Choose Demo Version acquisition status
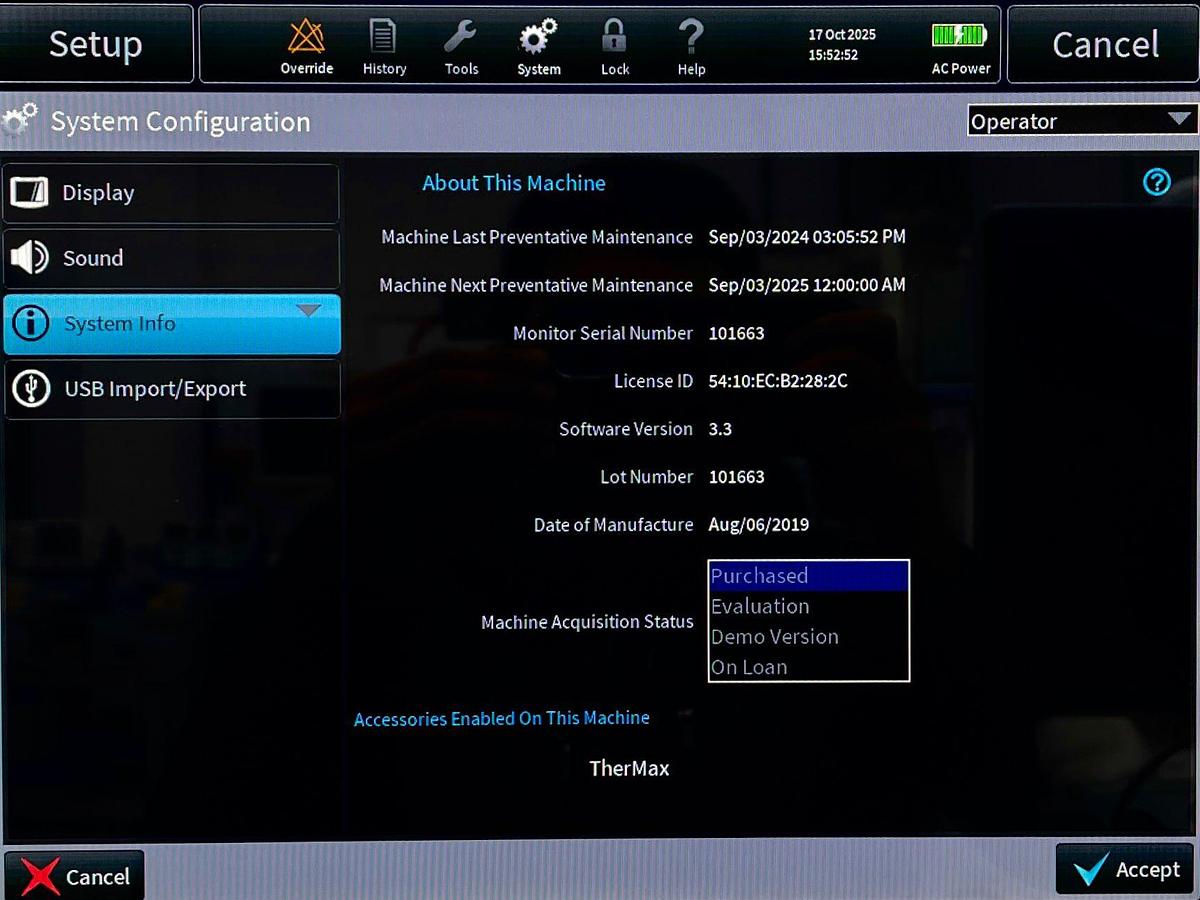Viewport: 1200px width, 900px height. pos(808,637)
